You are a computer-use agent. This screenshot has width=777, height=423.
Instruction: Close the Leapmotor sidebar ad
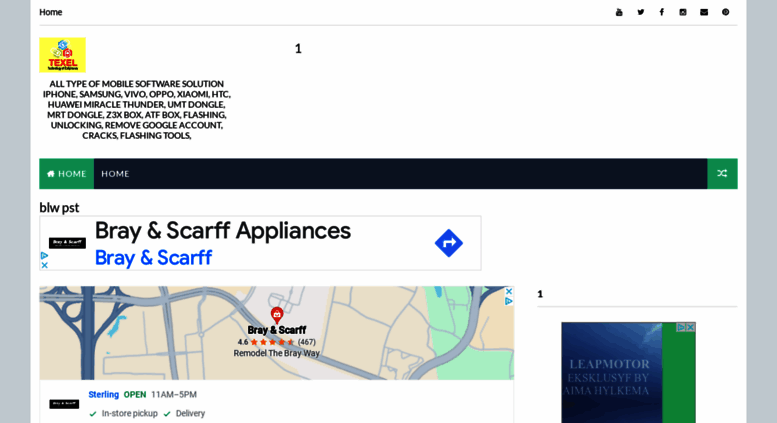tap(690, 327)
